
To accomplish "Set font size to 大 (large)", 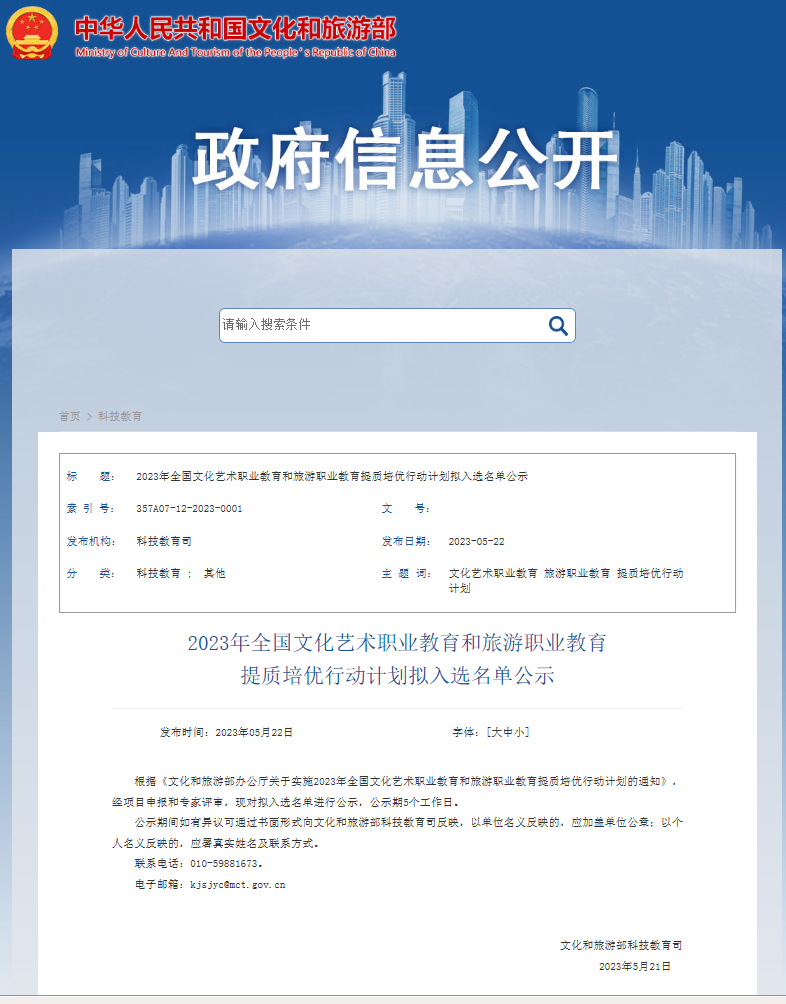I will click(x=495, y=732).
